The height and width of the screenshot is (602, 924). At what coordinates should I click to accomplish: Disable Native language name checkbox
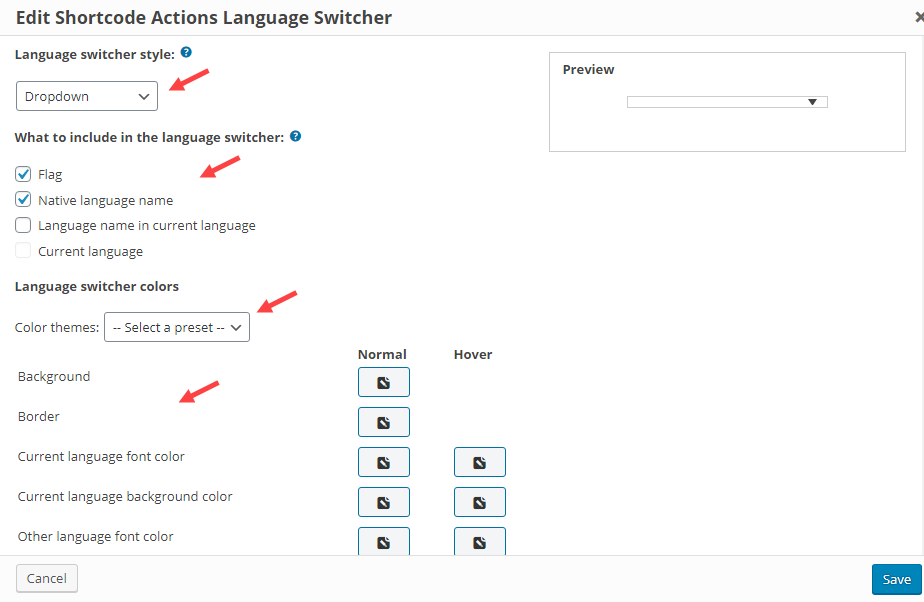click(24, 200)
